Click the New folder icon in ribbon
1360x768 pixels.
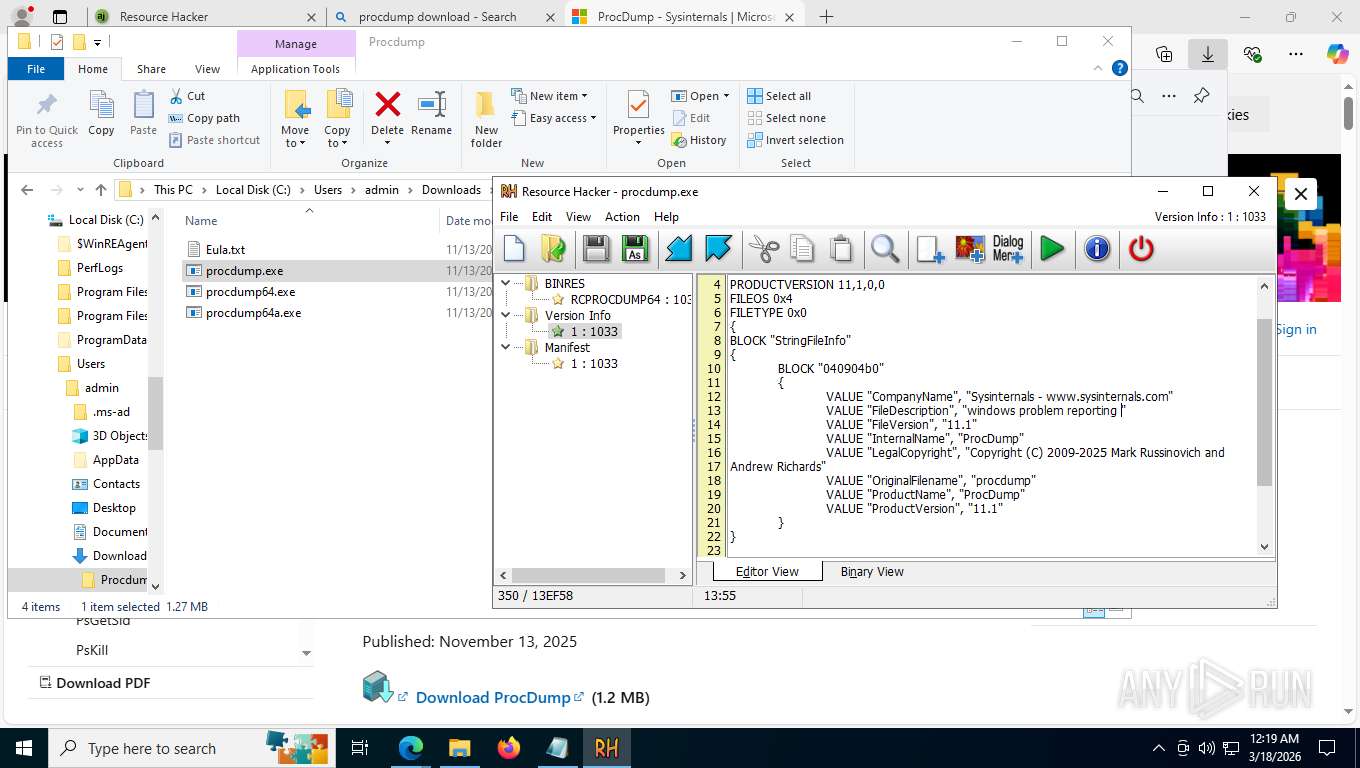click(486, 104)
